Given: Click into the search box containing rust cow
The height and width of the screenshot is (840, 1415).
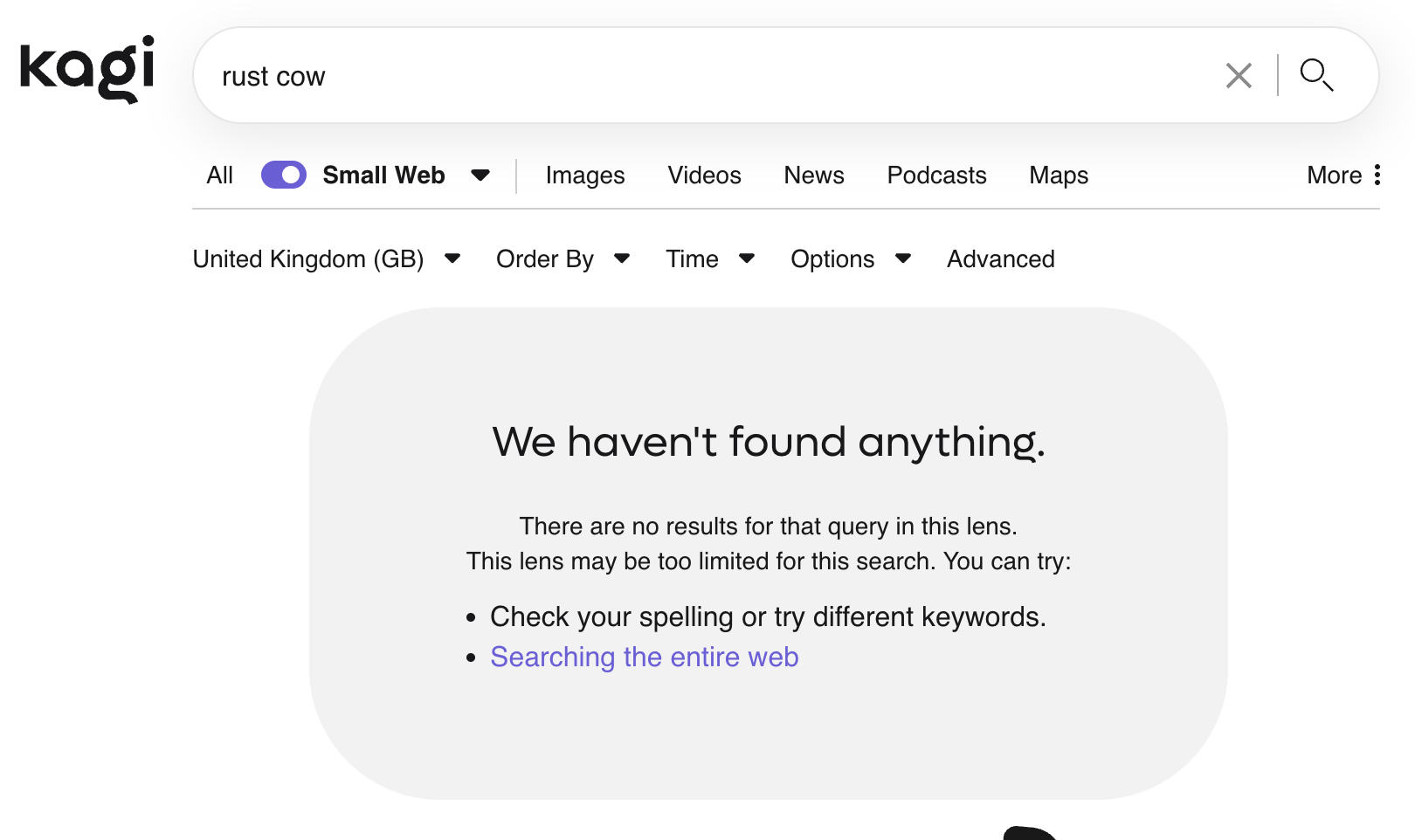Looking at the screenshot, I should [699, 77].
